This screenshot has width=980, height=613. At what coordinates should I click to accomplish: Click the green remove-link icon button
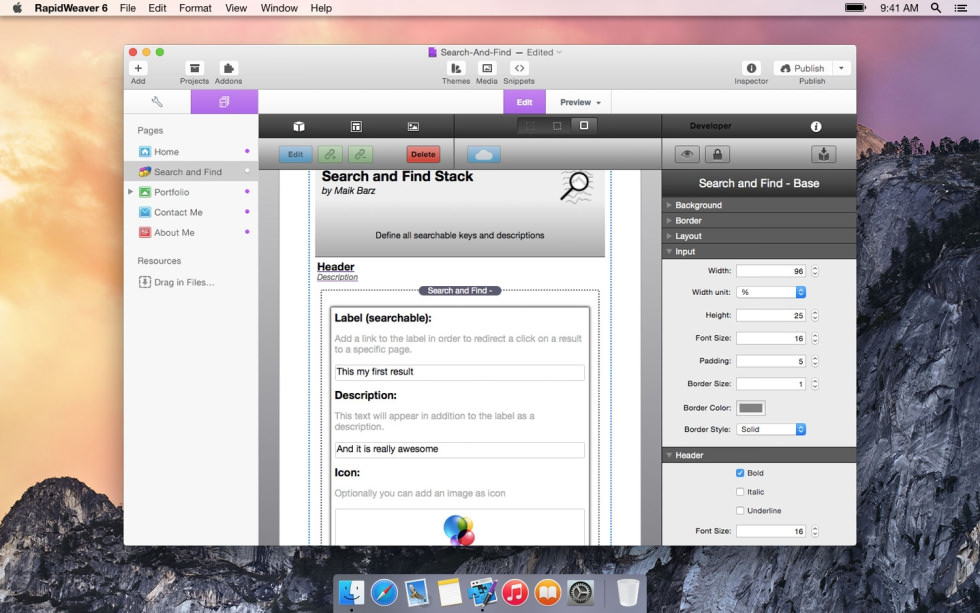(361, 154)
